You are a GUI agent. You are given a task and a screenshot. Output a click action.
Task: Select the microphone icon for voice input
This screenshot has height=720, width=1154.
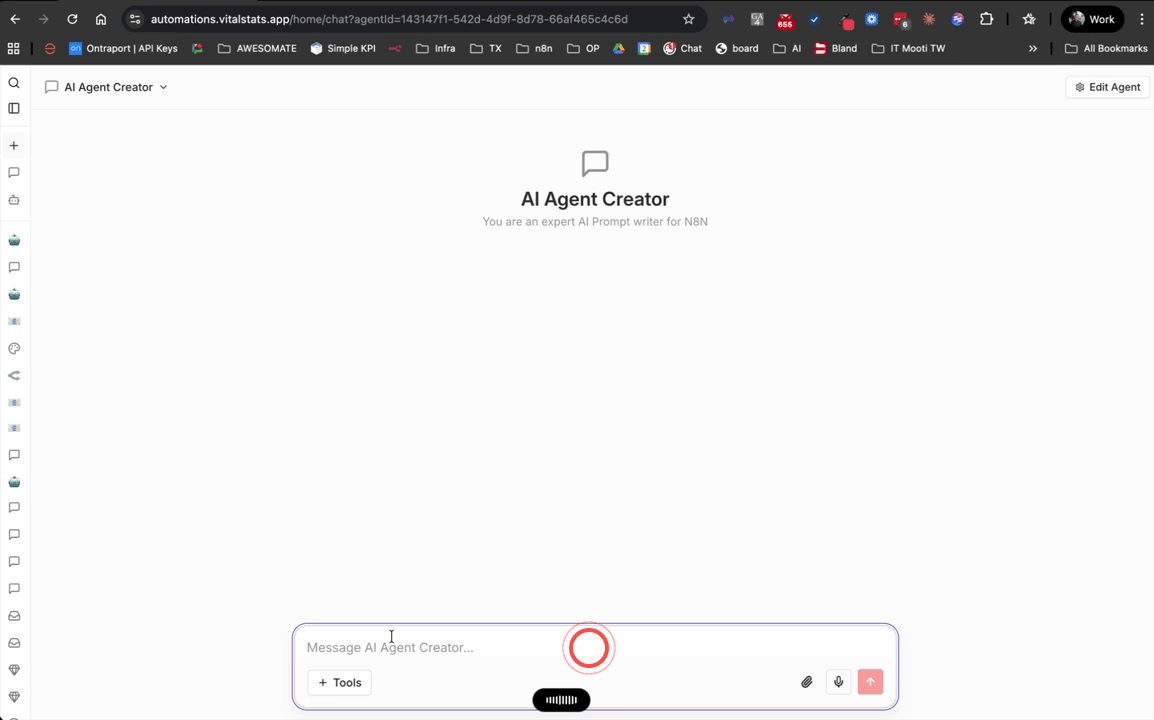point(838,682)
